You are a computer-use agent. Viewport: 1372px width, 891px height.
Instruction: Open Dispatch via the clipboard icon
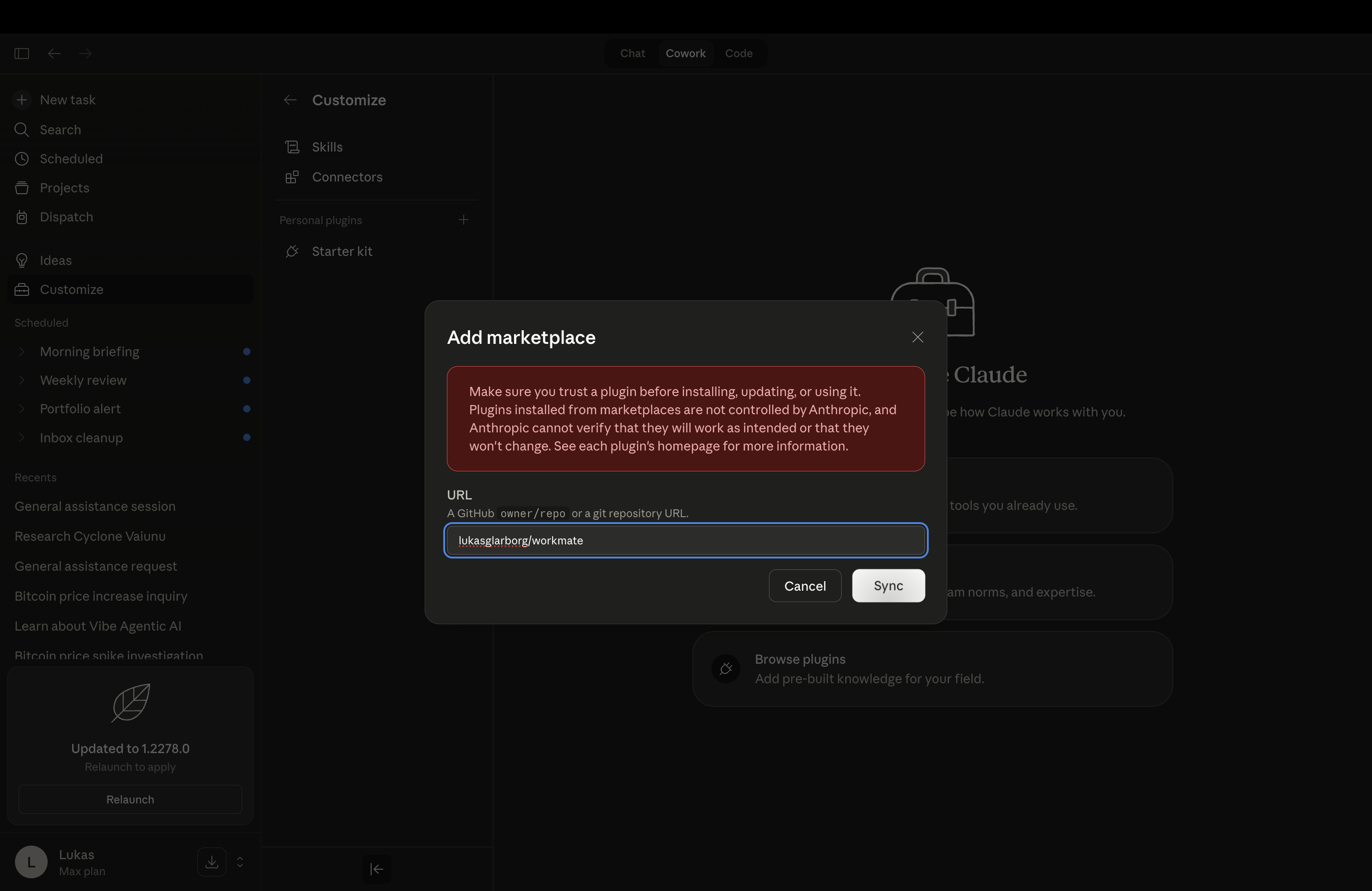coord(22,217)
